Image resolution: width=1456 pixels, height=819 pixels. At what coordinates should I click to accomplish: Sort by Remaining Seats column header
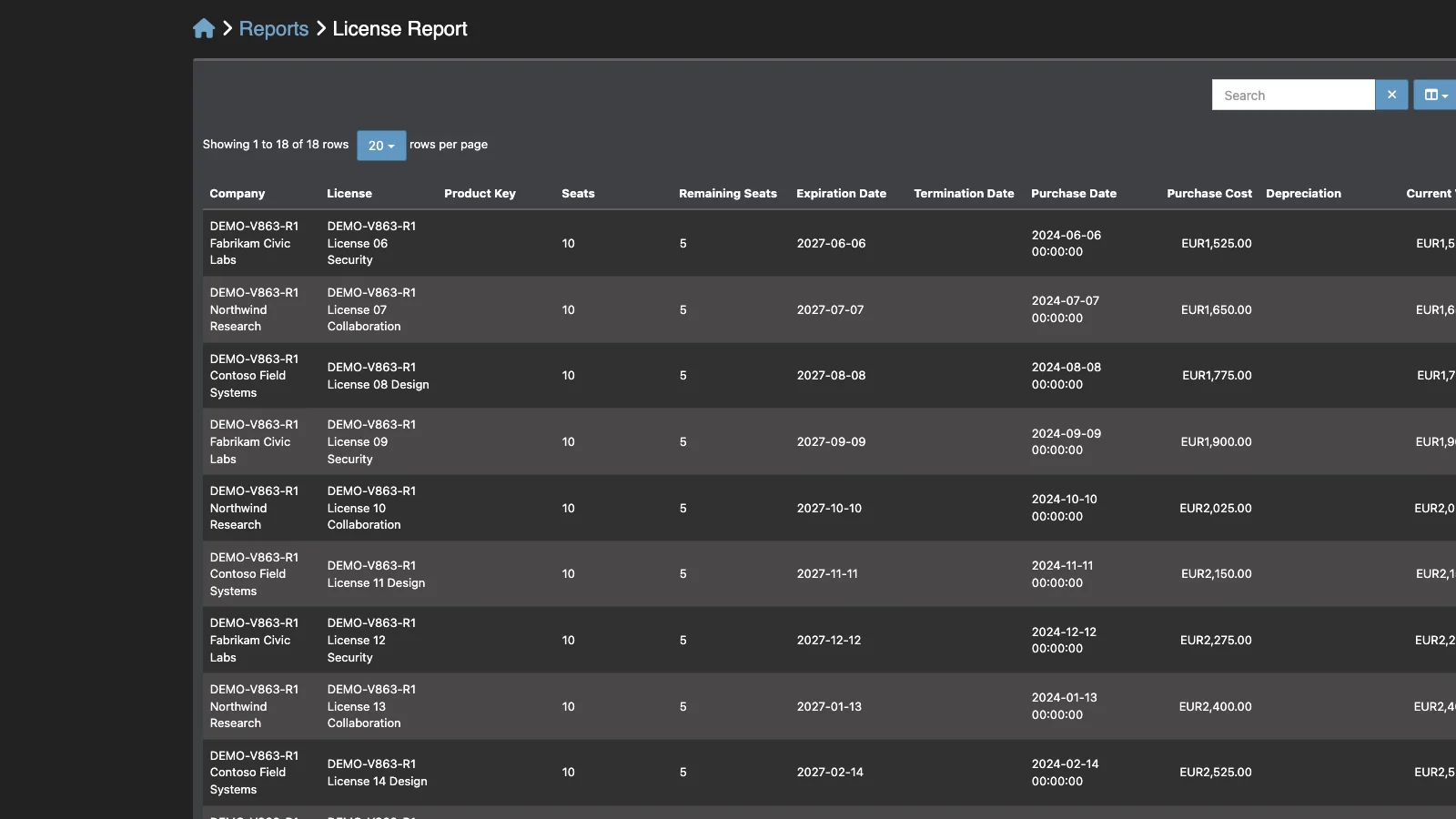click(728, 194)
